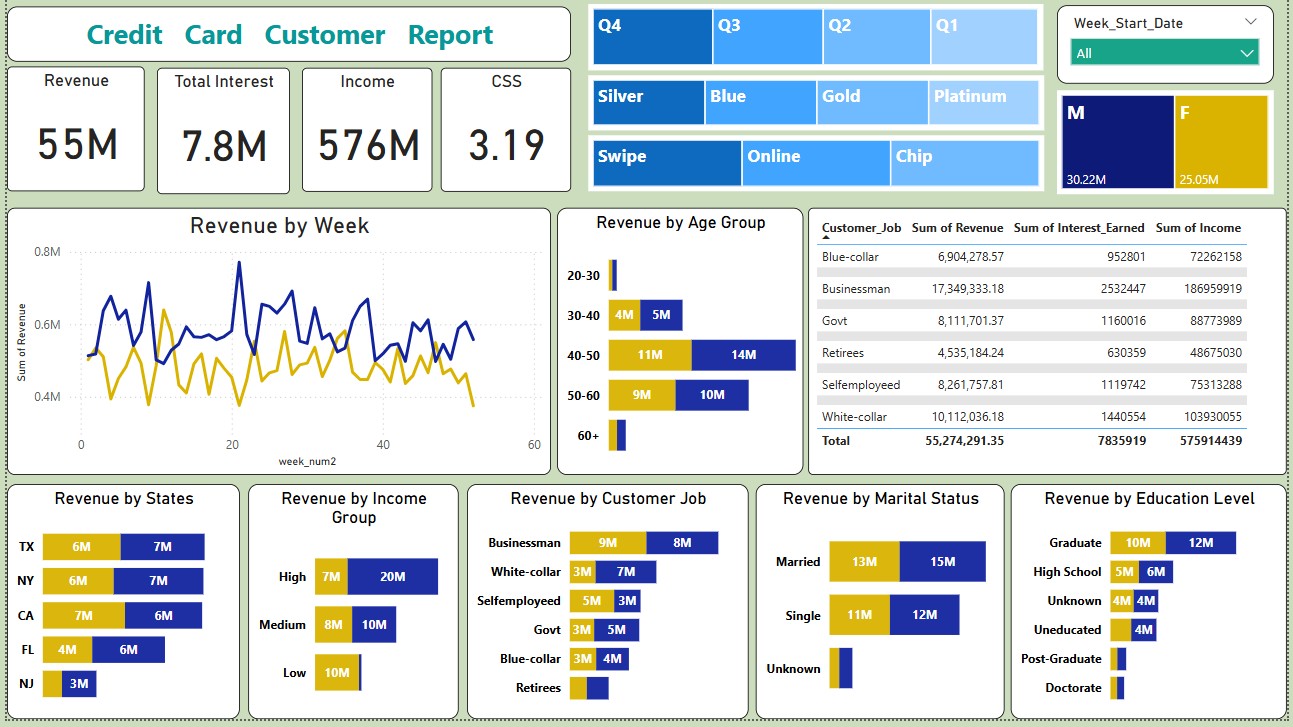This screenshot has width=1293, height=727.
Task: Click the female (F) gender treemap block
Action: pos(1221,142)
